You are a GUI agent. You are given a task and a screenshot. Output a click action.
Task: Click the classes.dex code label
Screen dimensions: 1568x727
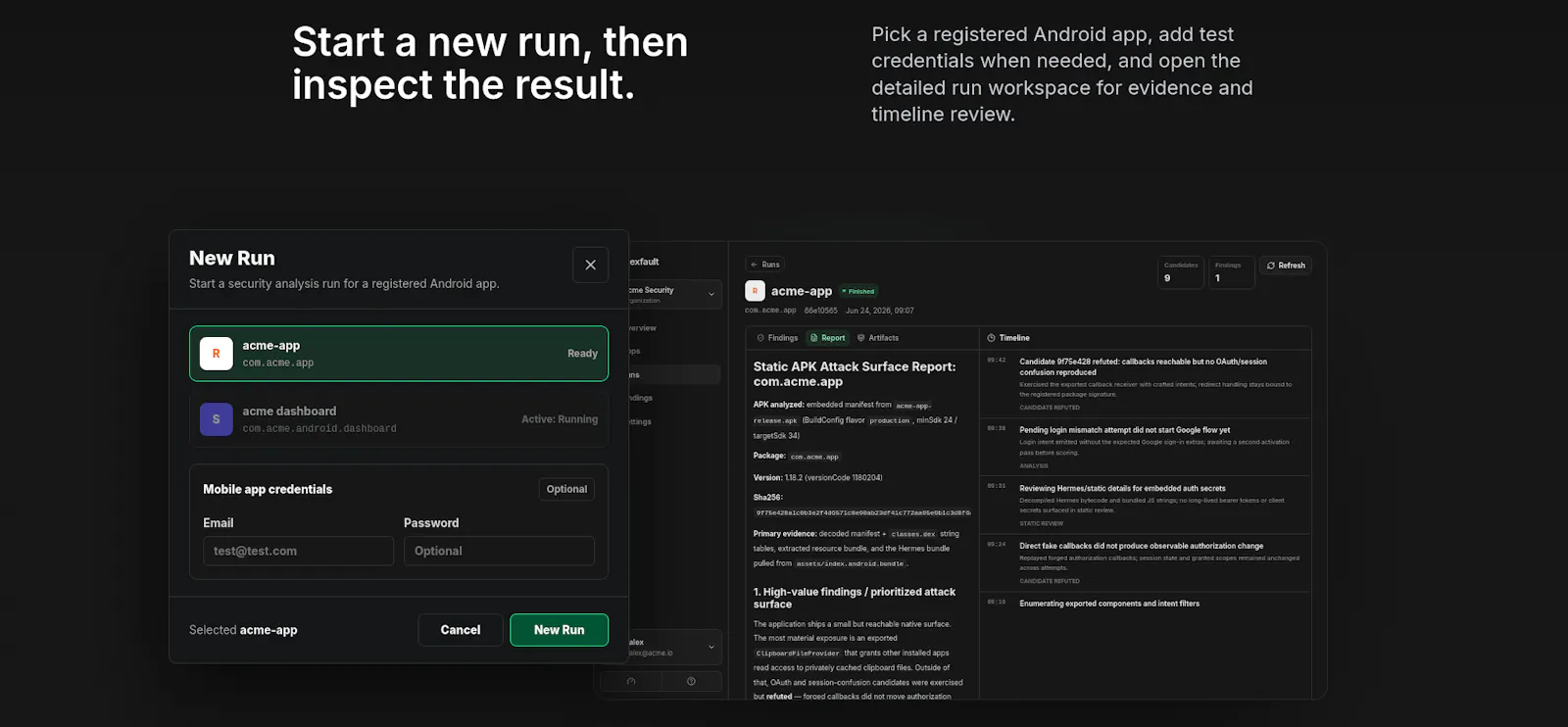tap(913, 535)
